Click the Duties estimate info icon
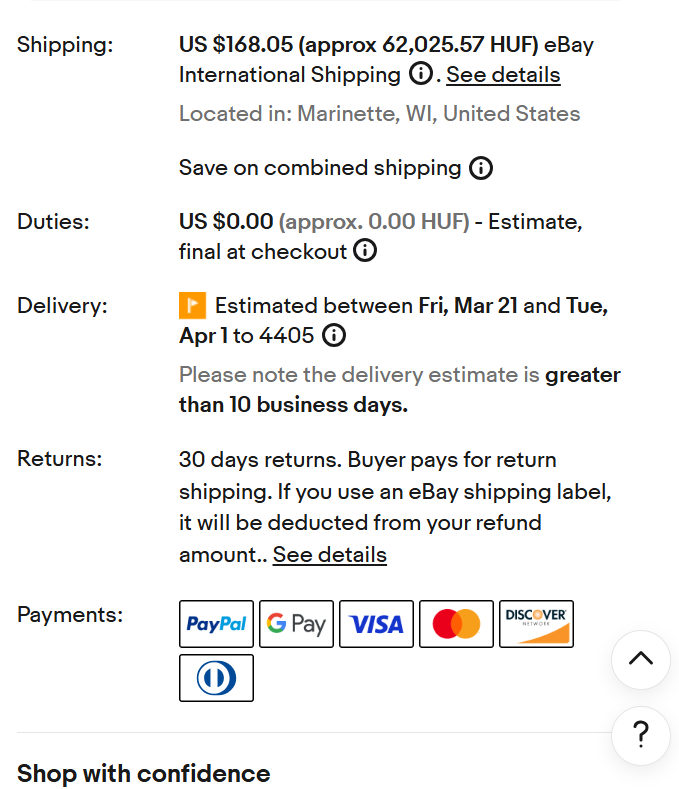Screen dimensions: 679x789 365,250
